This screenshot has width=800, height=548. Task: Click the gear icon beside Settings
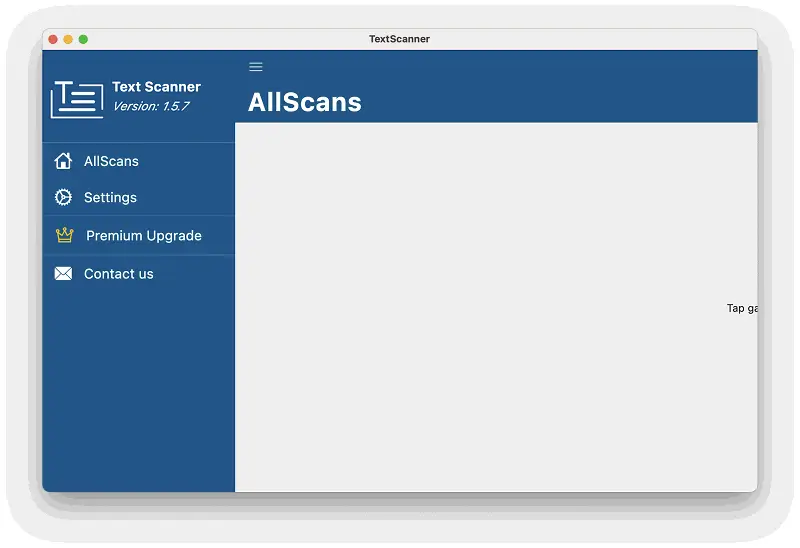pos(63,197)
